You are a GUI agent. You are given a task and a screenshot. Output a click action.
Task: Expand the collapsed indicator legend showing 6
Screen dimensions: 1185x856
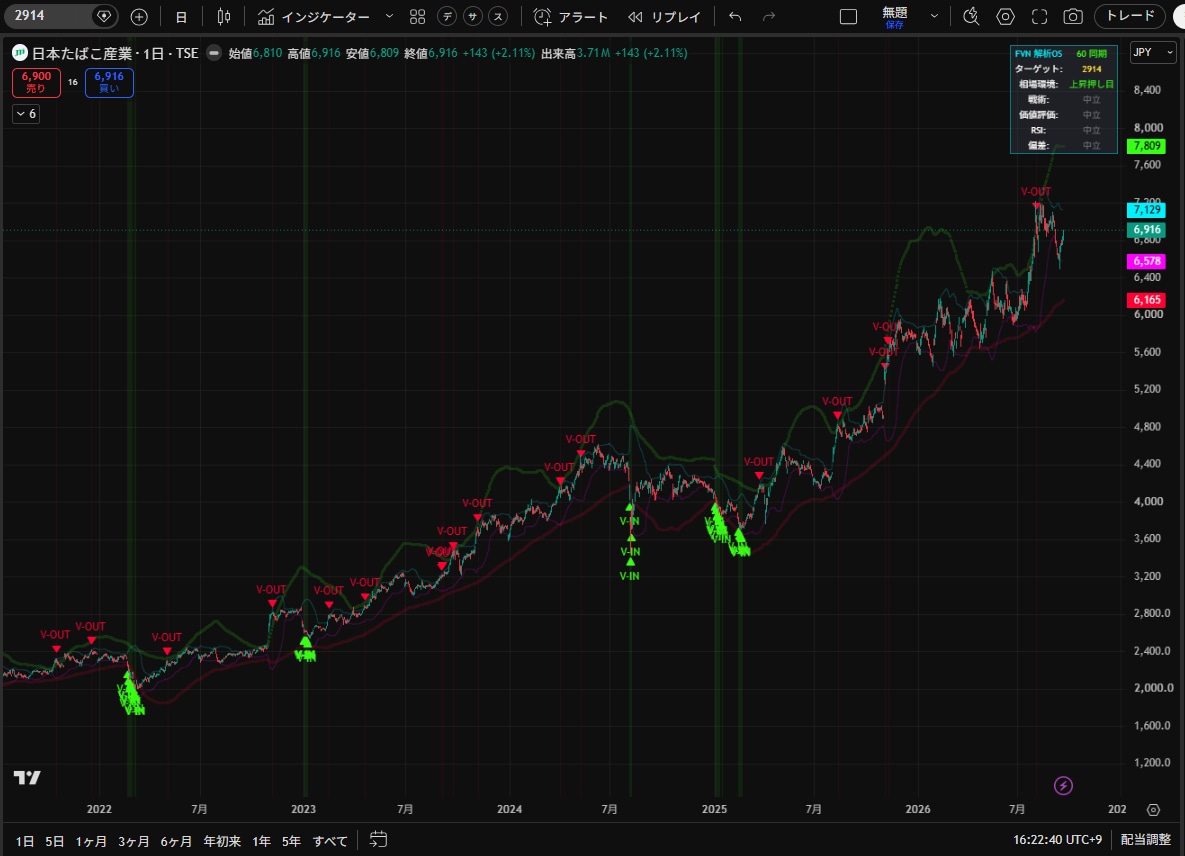tap(26, 113)
